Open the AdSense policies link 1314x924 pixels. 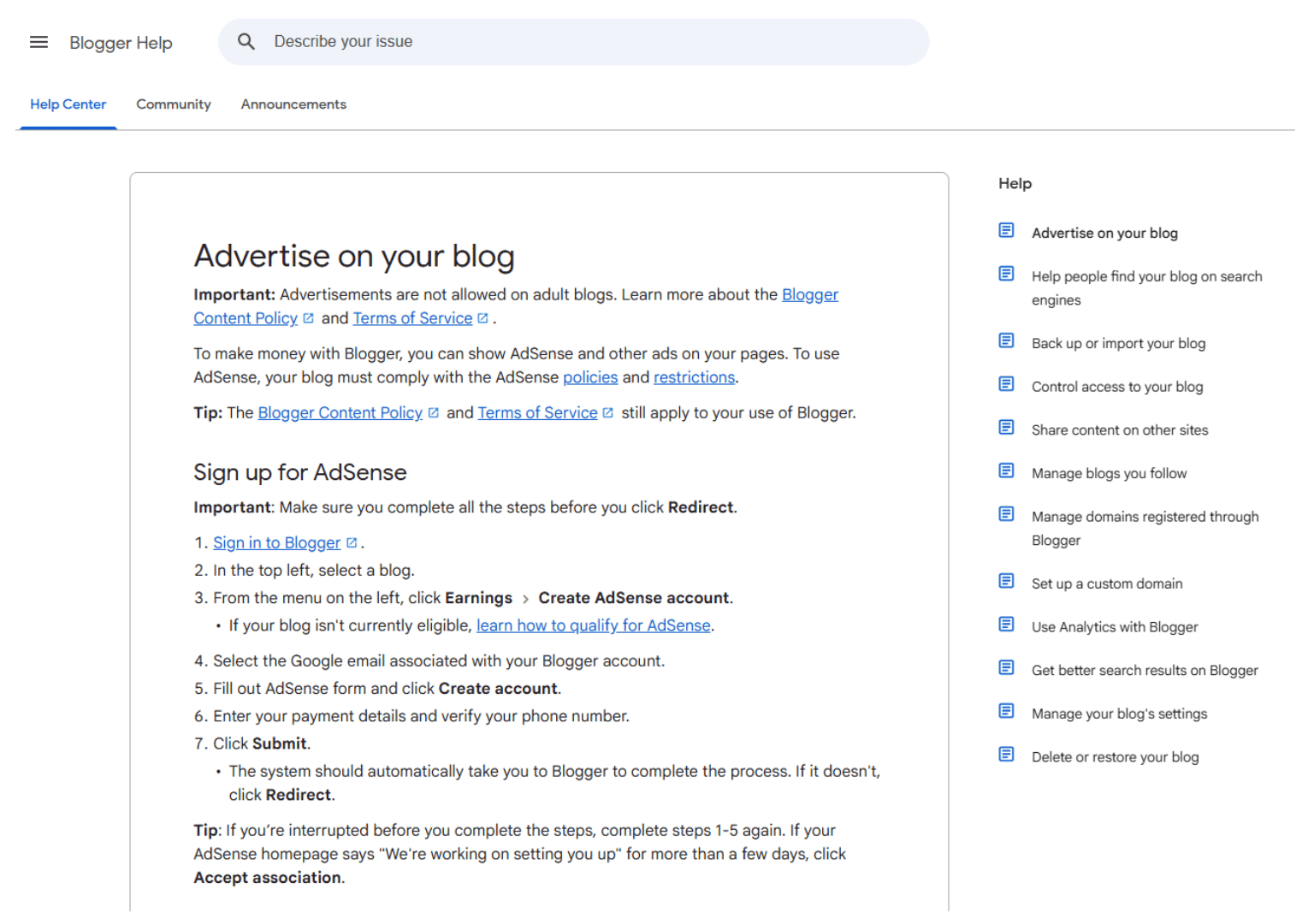point(590,377)
